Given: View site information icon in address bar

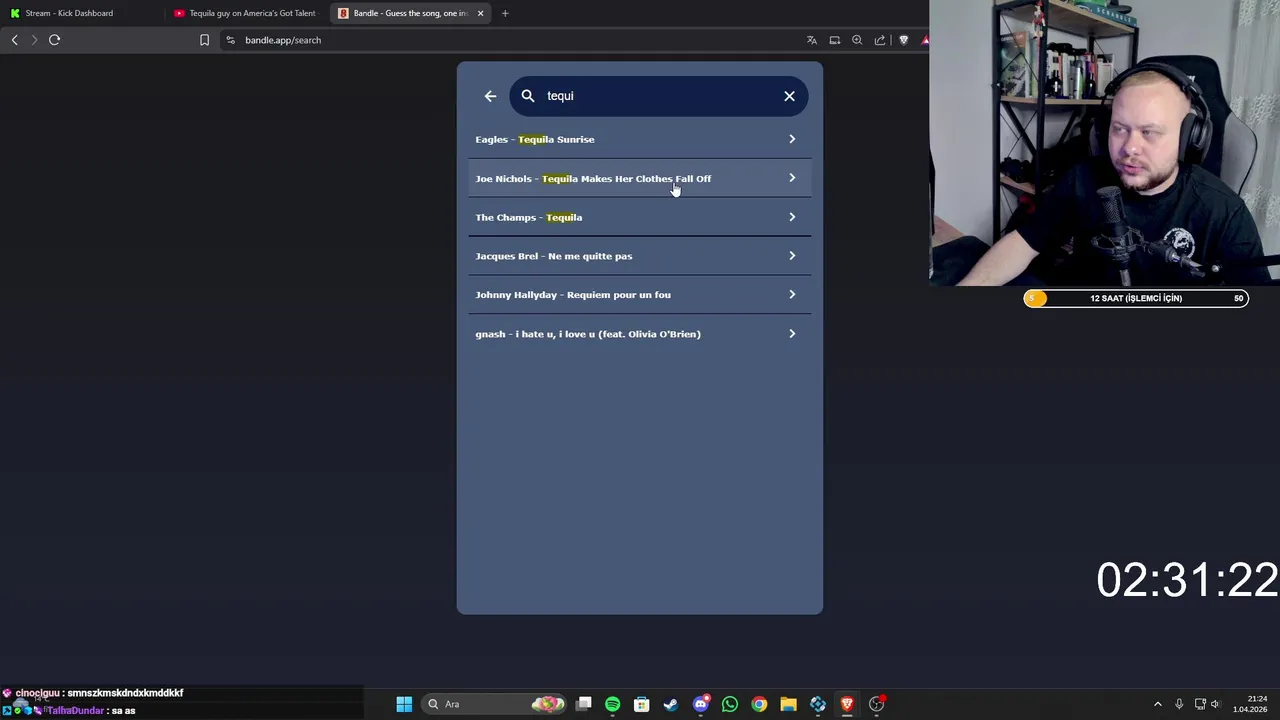Looking at the screenshot, I should click(230, 40).
